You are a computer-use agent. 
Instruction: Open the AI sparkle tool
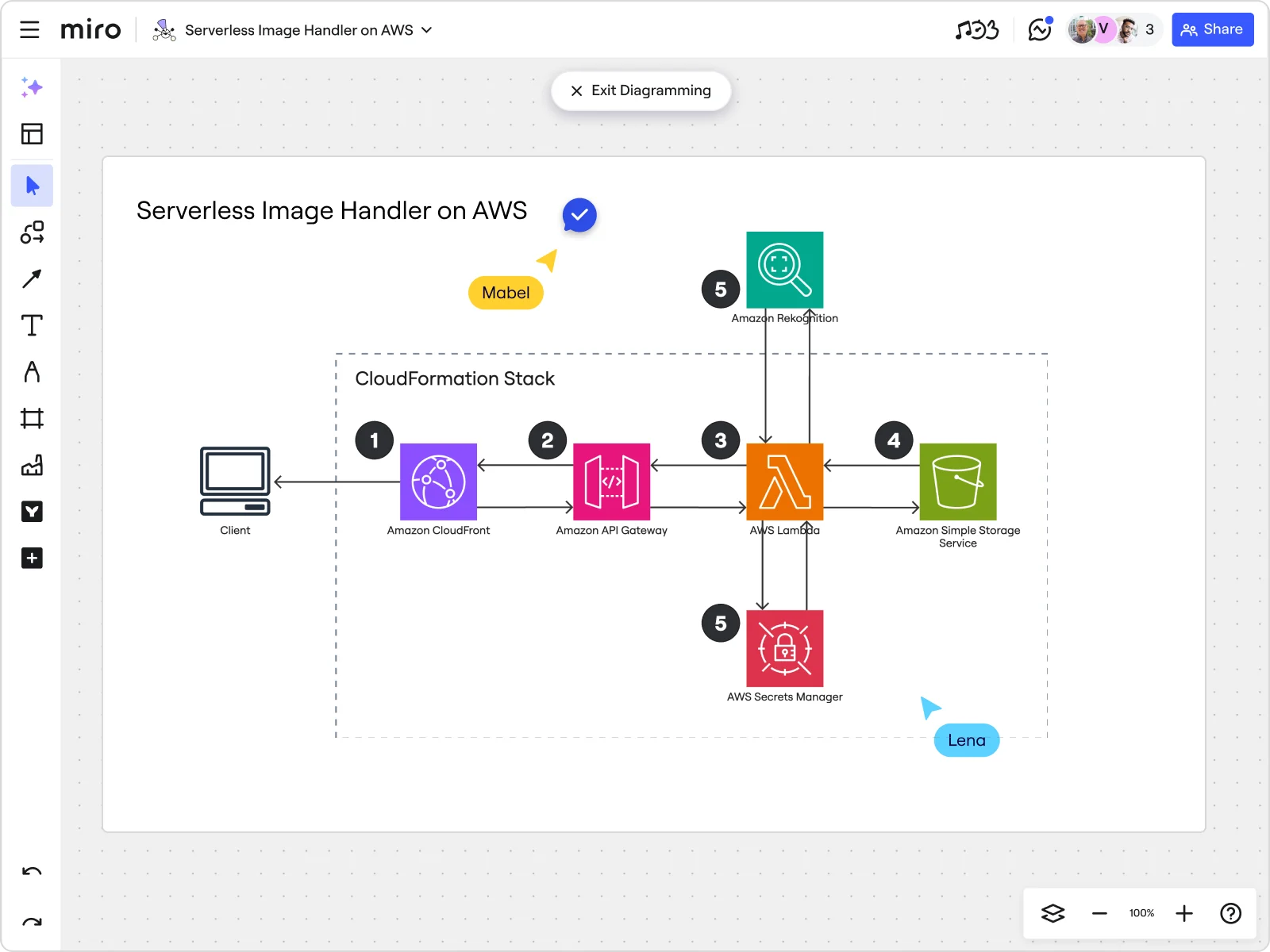32,87
